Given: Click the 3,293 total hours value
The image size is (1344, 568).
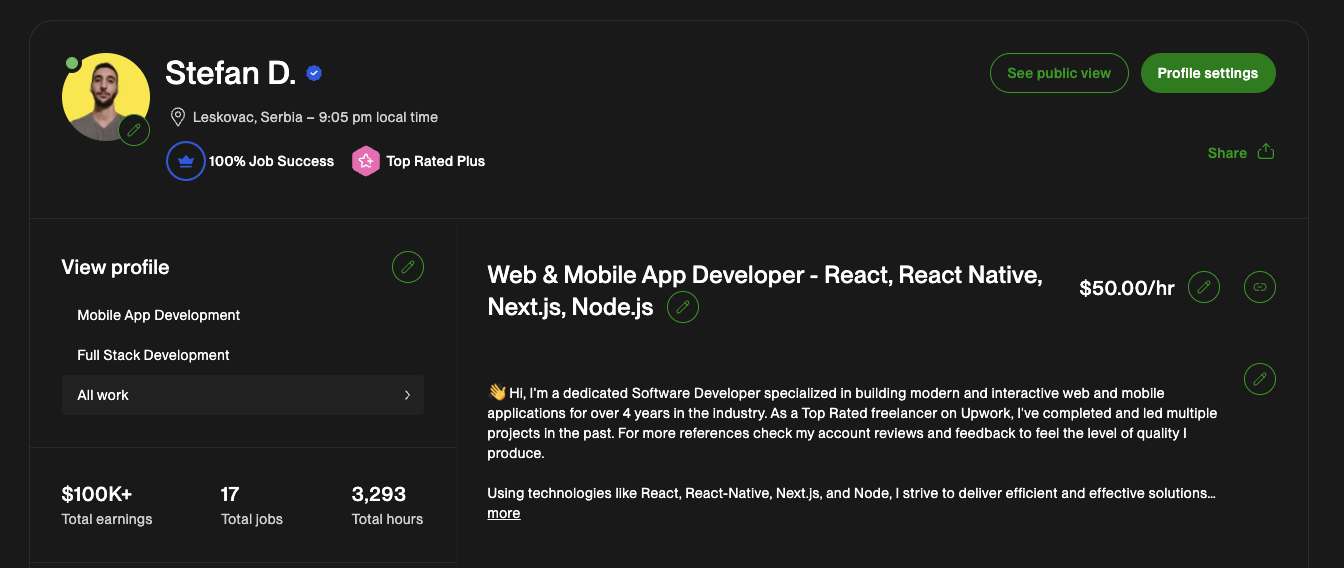Looking at the screenshot, I should click(x=379, y=494).
